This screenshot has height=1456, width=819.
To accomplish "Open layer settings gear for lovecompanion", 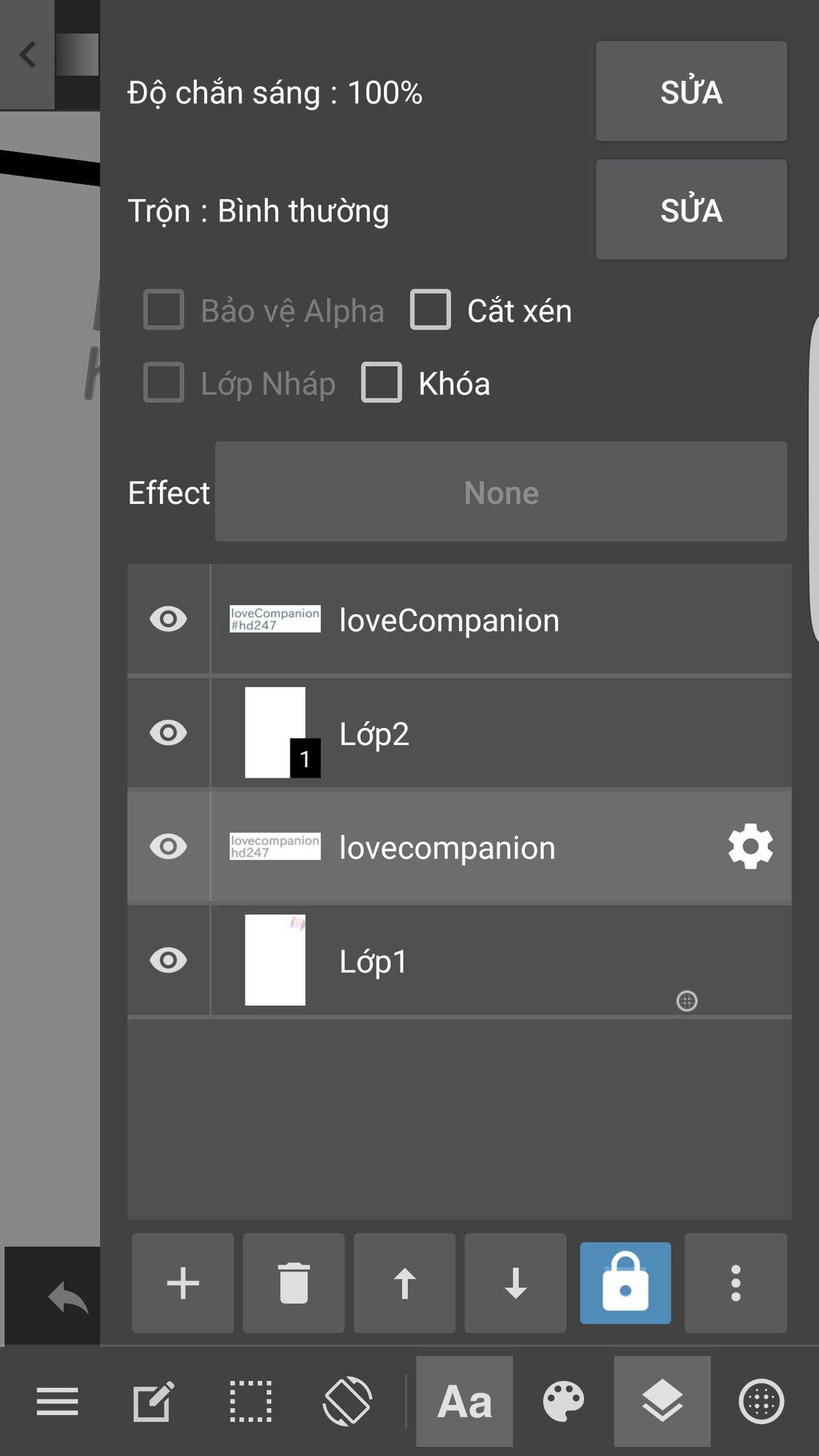I will pyautogui.click(x=750, y=847).
